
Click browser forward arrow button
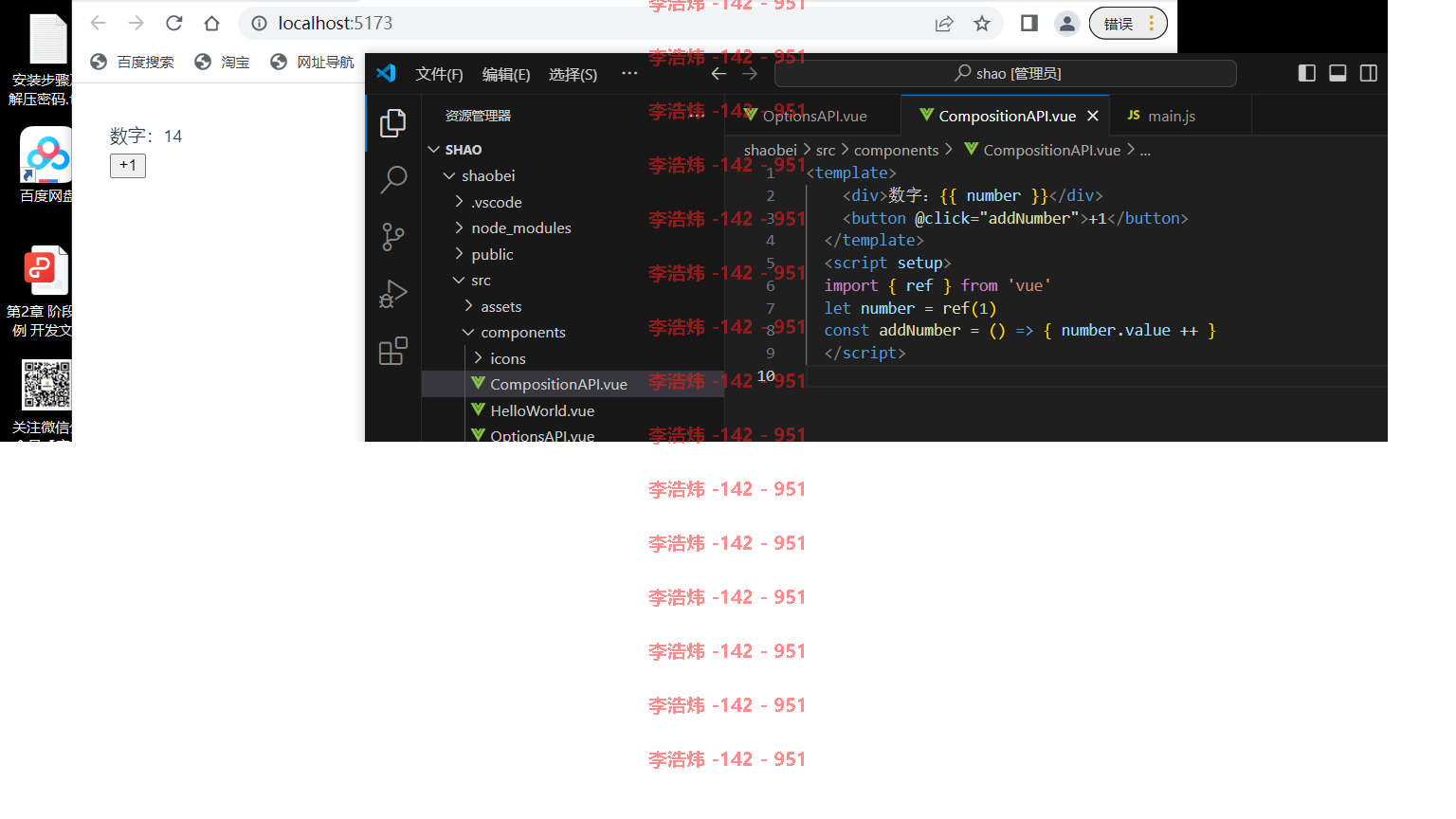(x=136, y=23)
